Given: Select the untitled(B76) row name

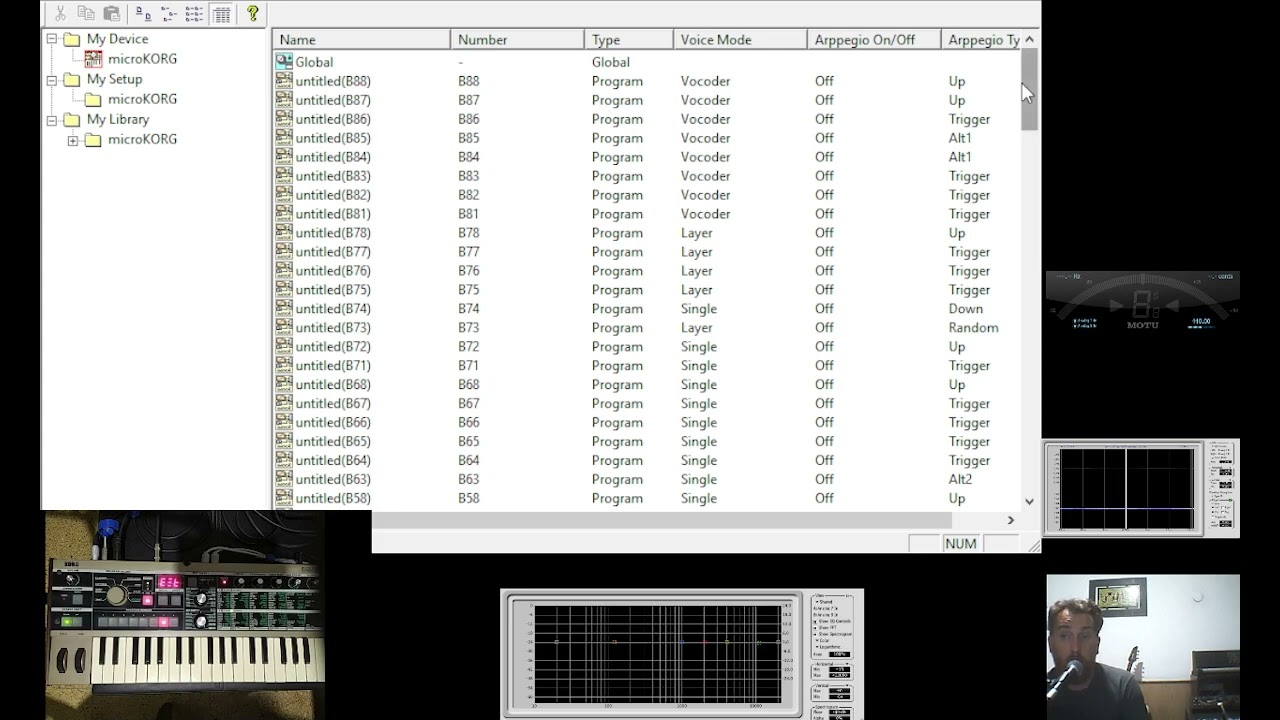Looking at the screenshot, I should tap(333, 271).
